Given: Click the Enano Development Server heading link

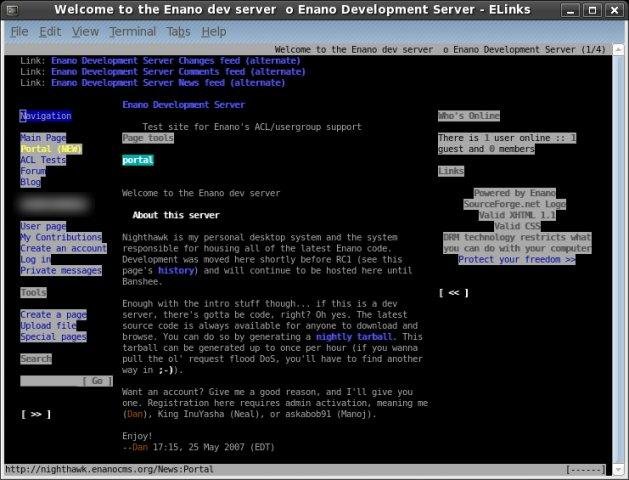Looking at the screenshot, I should (x=183, y=105).
